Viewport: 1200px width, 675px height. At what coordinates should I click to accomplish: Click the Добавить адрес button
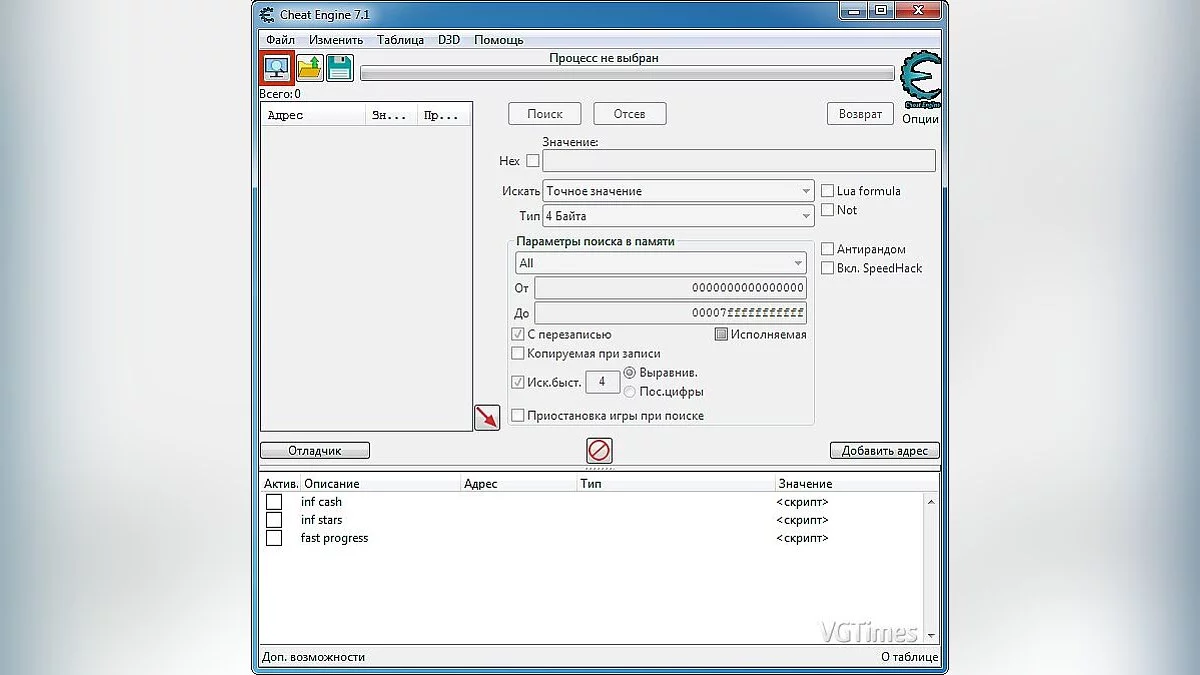(x=884, y=450)
